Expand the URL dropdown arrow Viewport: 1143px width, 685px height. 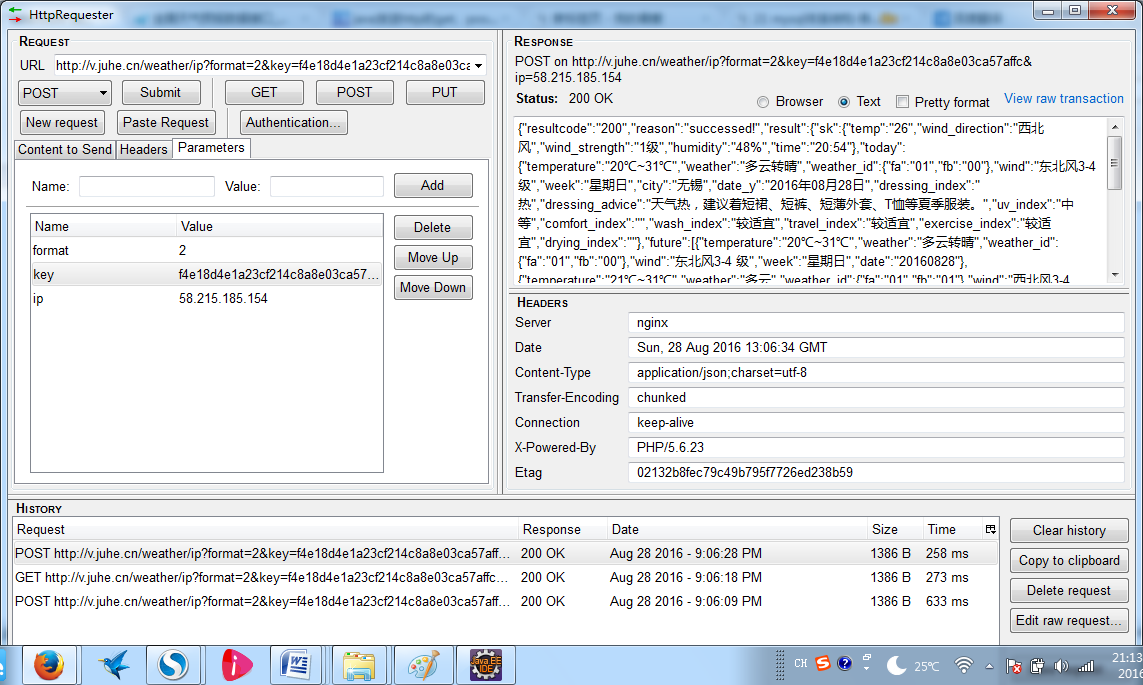[478, 66]
